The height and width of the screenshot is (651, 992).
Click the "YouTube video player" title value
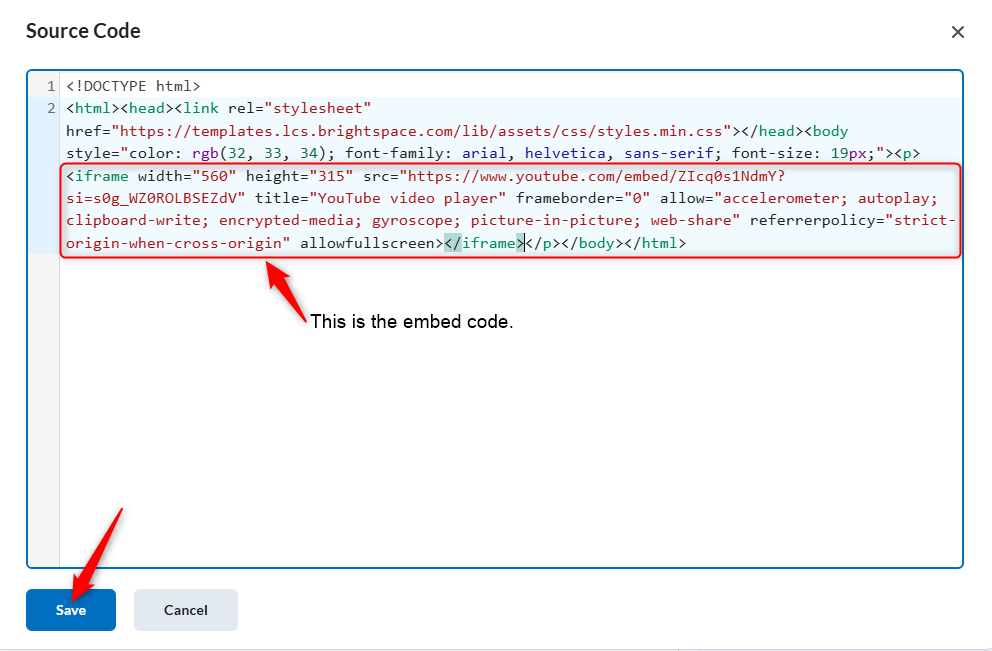[407, 198]
